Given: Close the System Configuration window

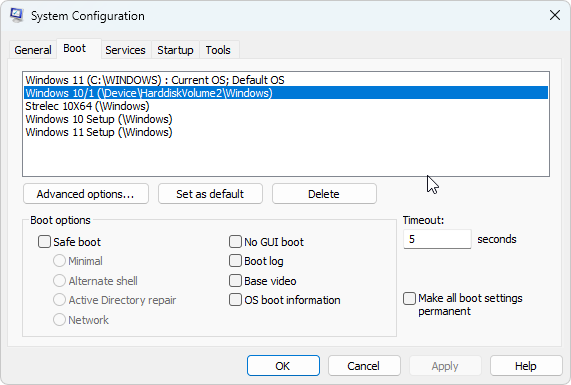Looking at the screenshot, I should point(555,15).
